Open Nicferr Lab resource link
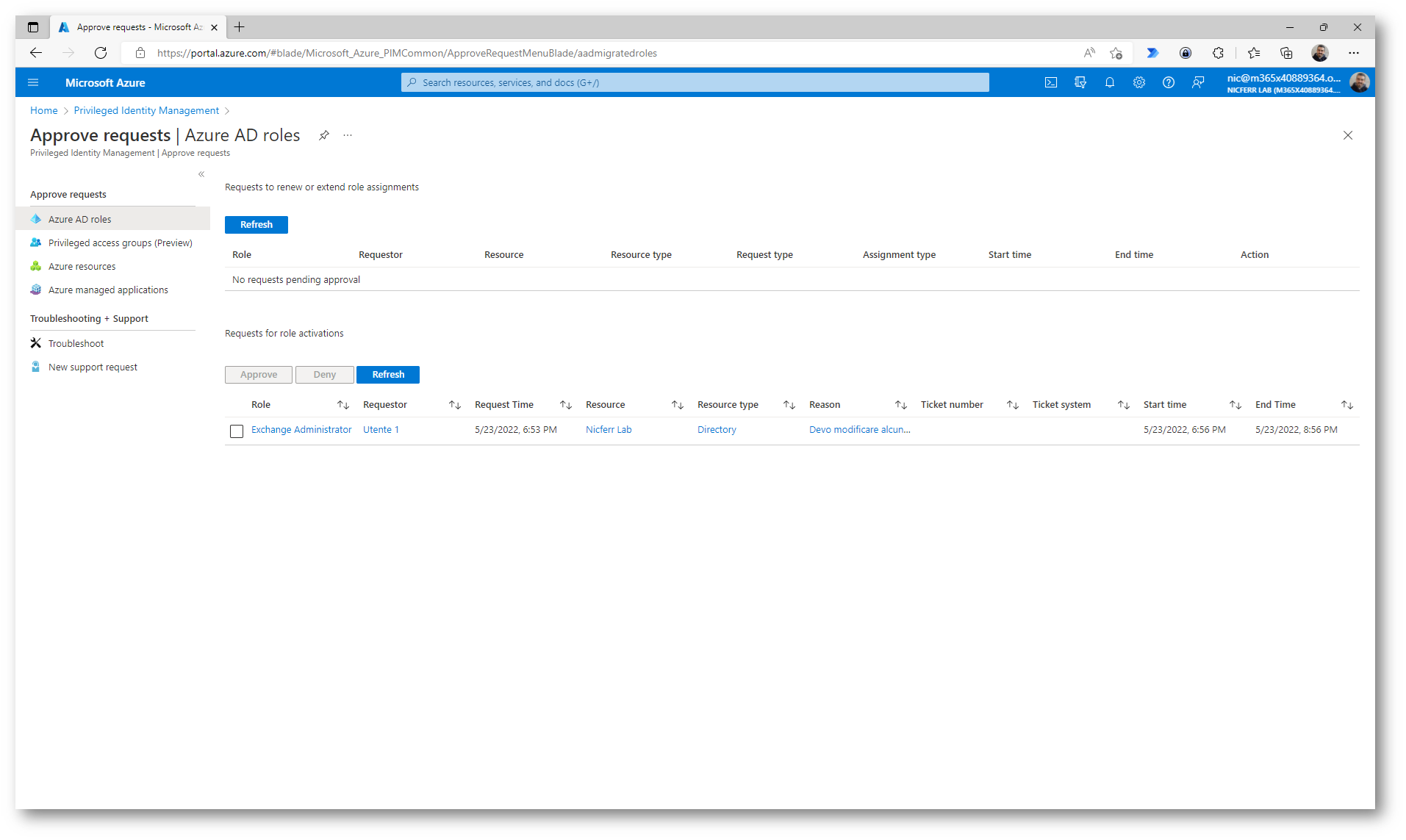This screenshot has height=840, width=1406. 609,430
